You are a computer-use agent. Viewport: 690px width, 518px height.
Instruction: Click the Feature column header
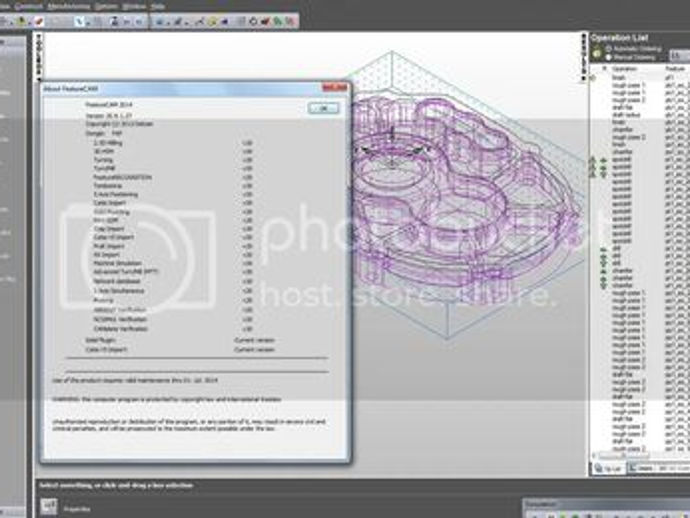[x=675, y=69]
